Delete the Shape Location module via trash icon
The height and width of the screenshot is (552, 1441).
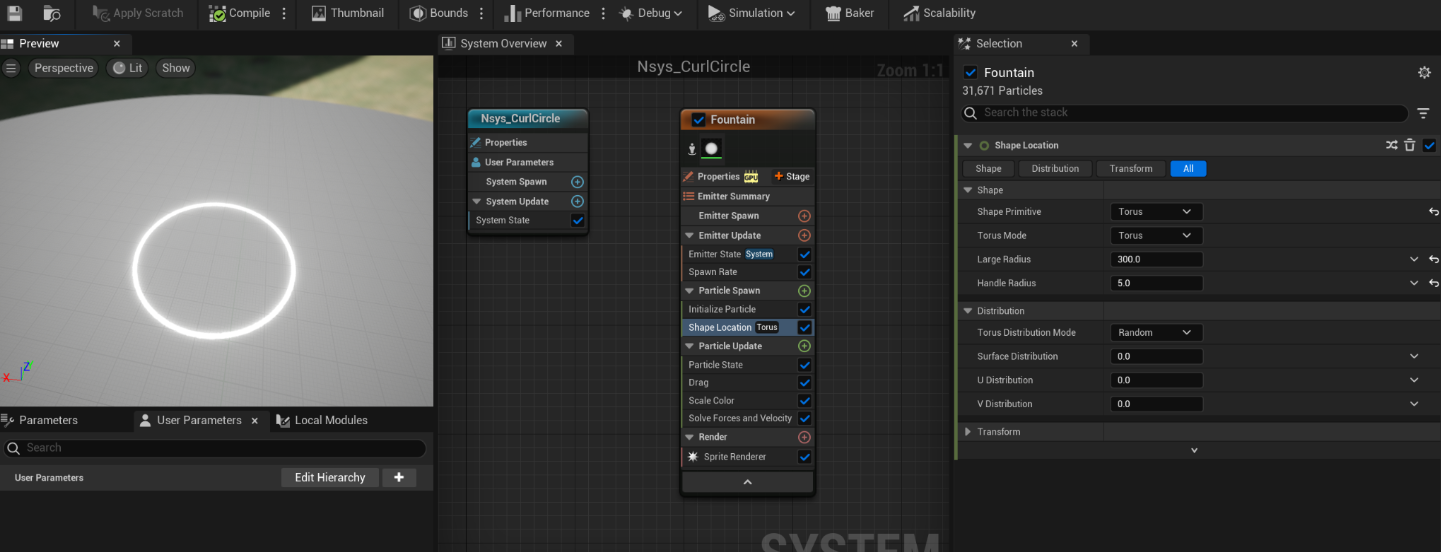click(x=1410, y=145)
